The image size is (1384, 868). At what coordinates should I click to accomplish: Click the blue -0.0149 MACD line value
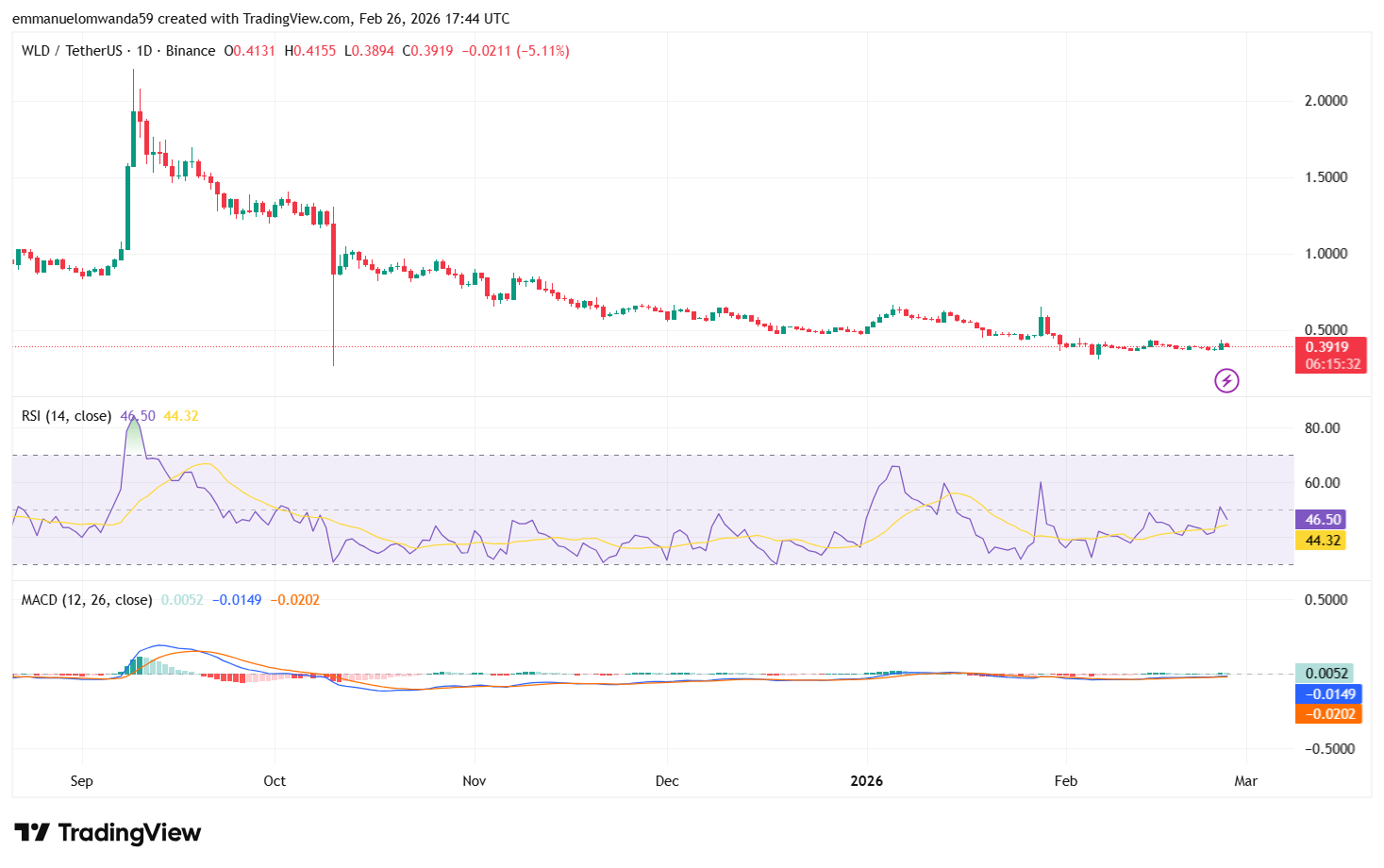pyautogui.click(x=1330, y=693)
